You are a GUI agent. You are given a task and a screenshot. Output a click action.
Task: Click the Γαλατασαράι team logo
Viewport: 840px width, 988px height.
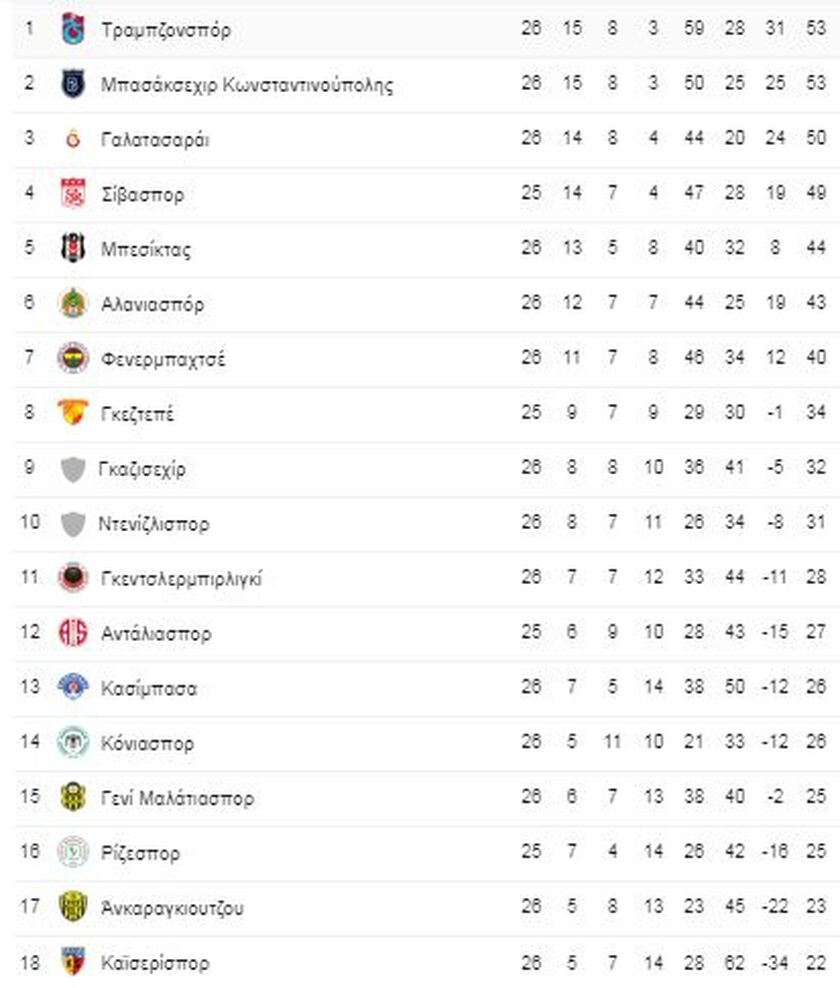pos(73,139)
